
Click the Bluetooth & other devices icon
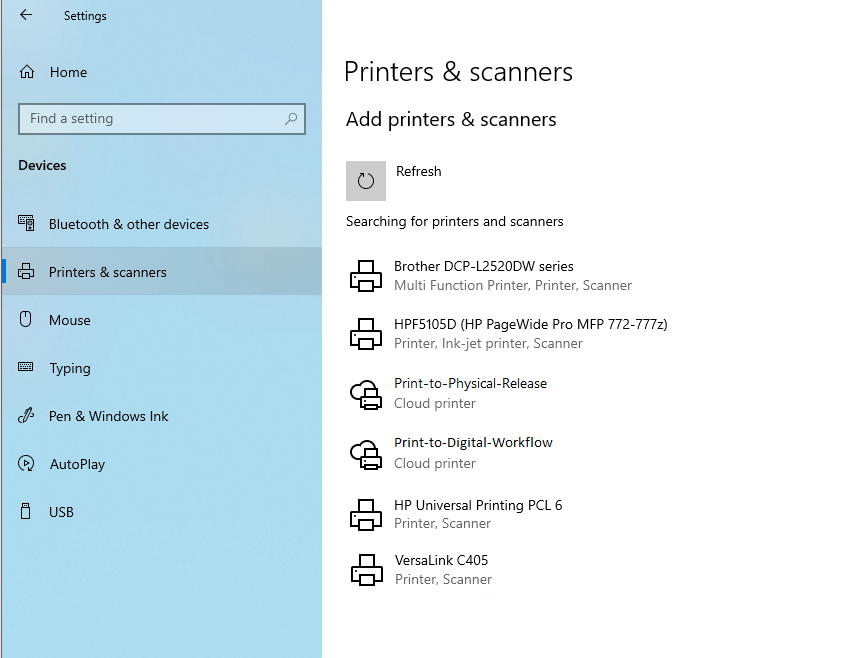point(26,223)
